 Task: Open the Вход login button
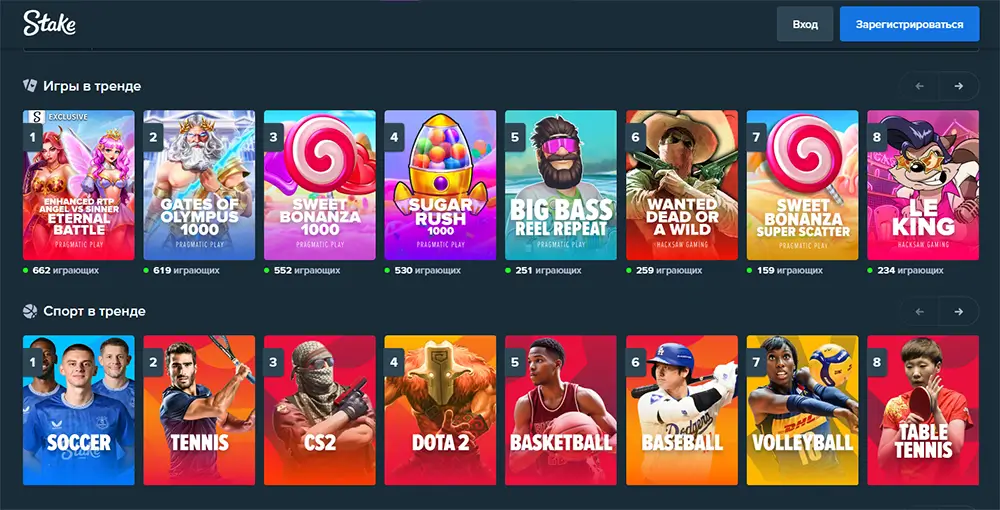click(x=805, y=24)
